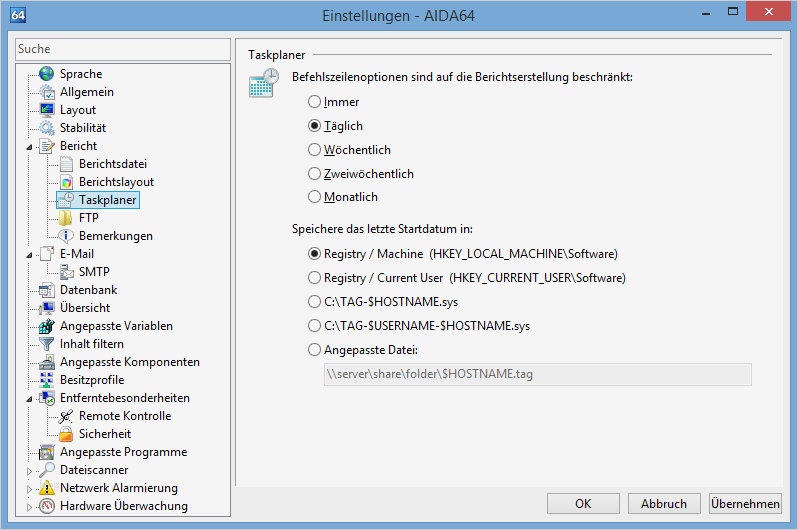This screenshot has height=530, width=798.
Task: Click the Angepasste Programme icon
Action: [47, 452]
